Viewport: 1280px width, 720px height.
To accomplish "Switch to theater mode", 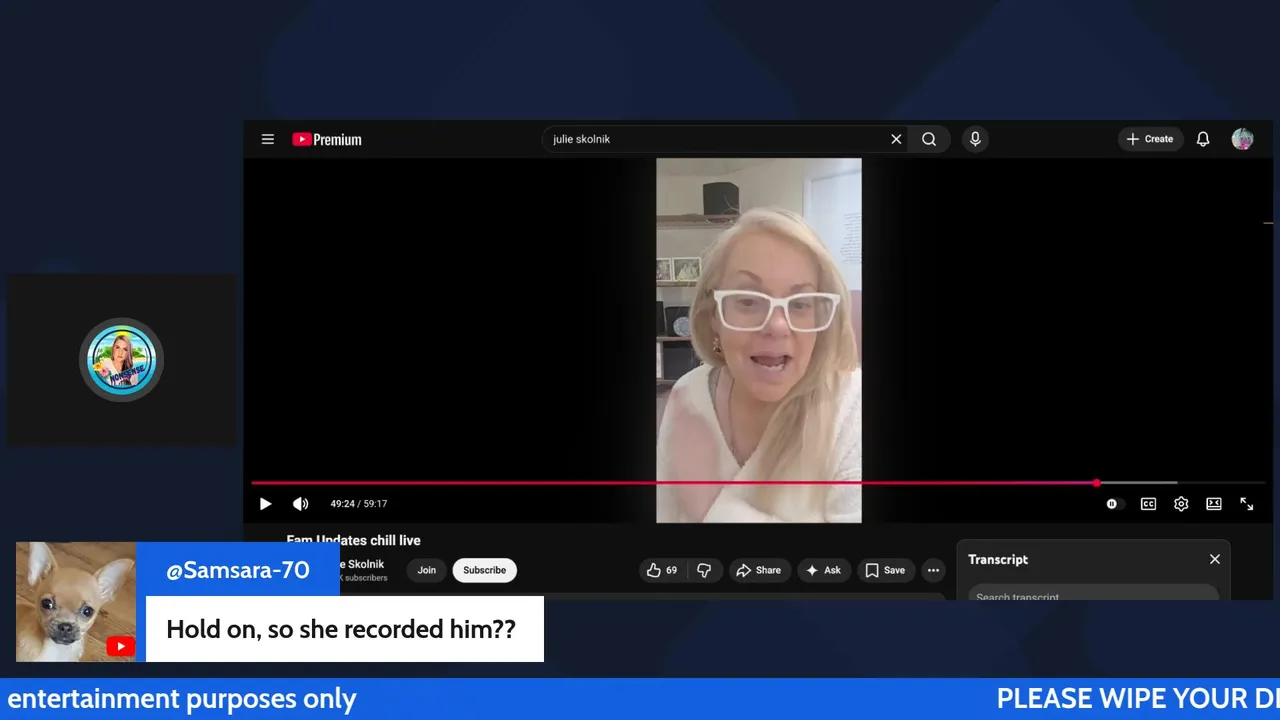I will click(x=1214, y=504).
